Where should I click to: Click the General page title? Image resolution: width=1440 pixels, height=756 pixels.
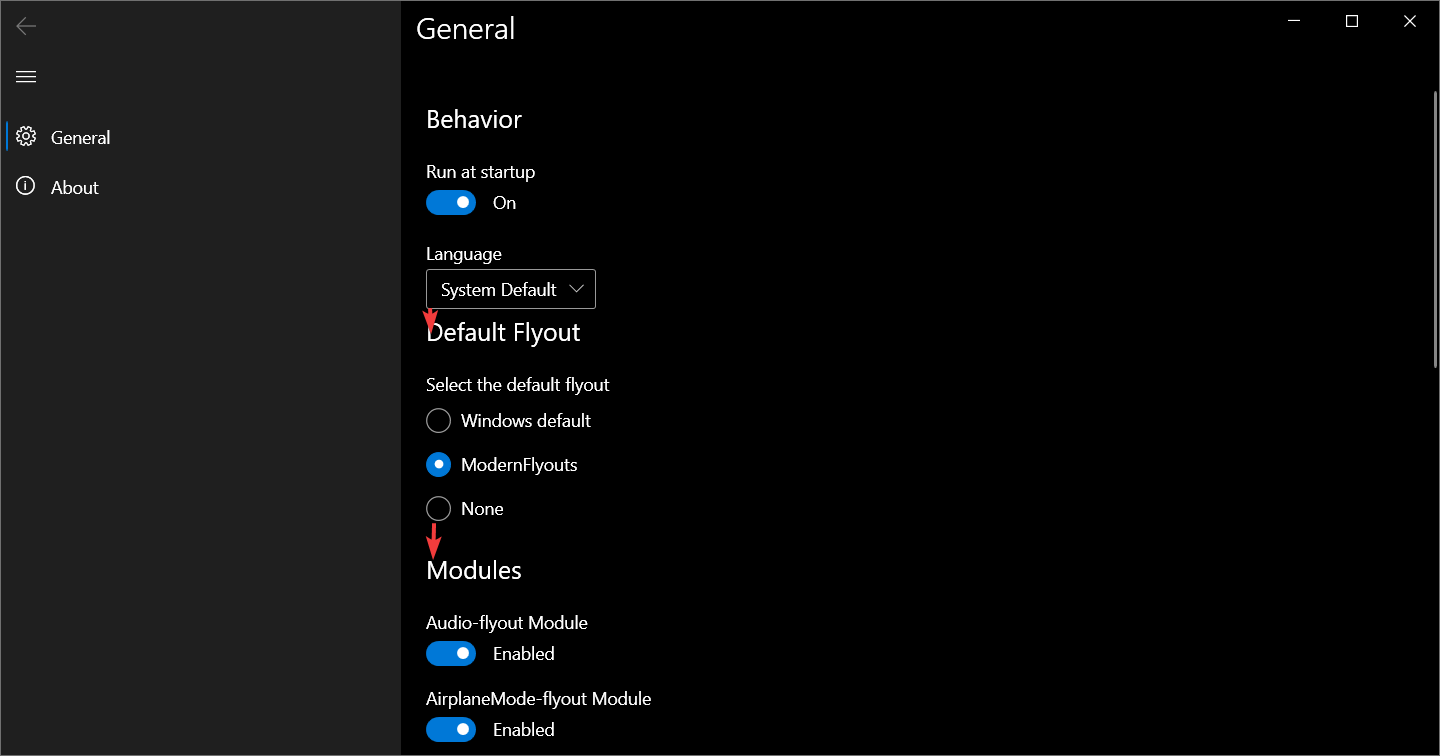pyautogui.click(x=466, y=29)
